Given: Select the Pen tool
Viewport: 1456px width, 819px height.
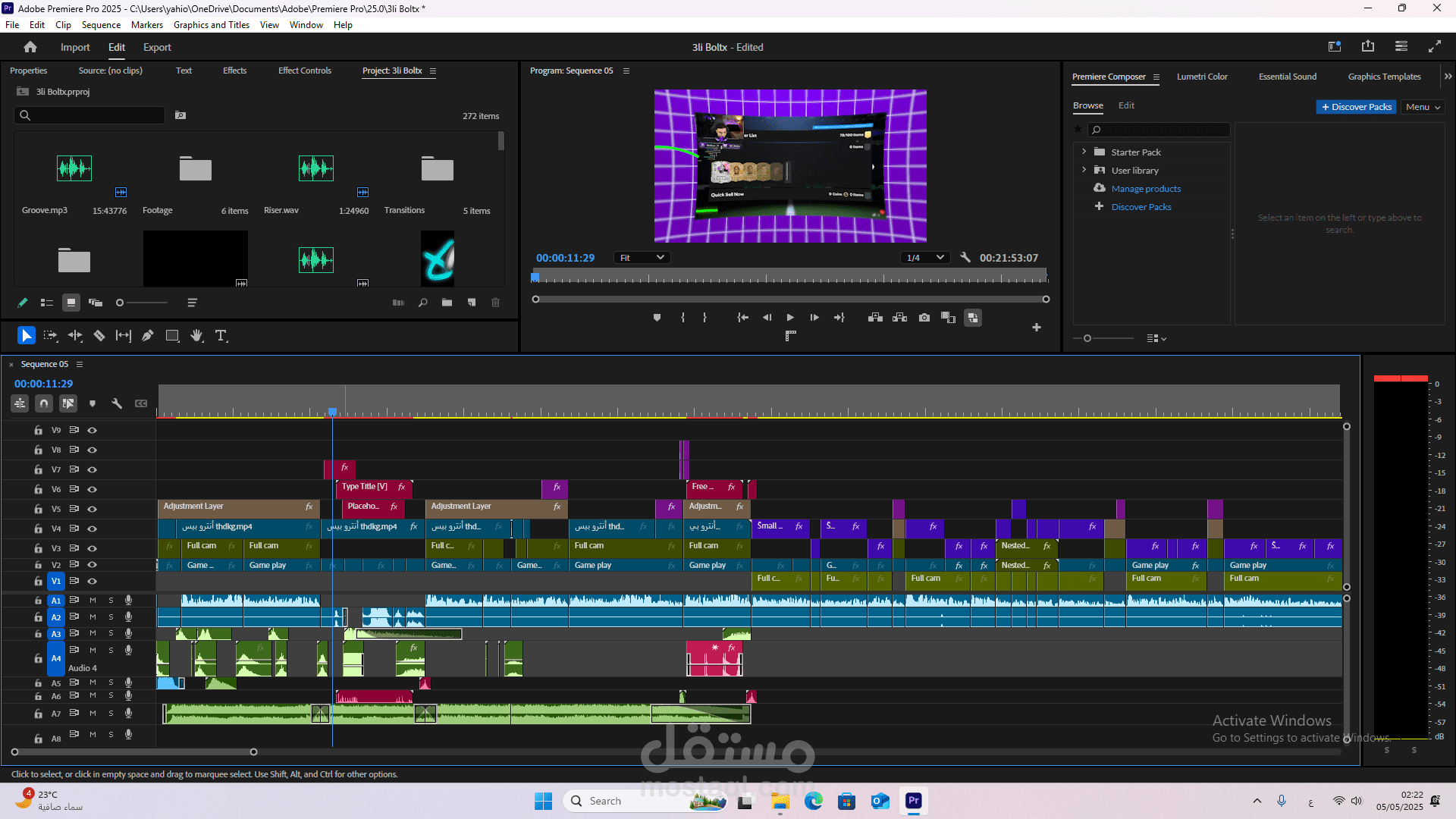Looking at the screenshot, I should click(x=148, y=335).
